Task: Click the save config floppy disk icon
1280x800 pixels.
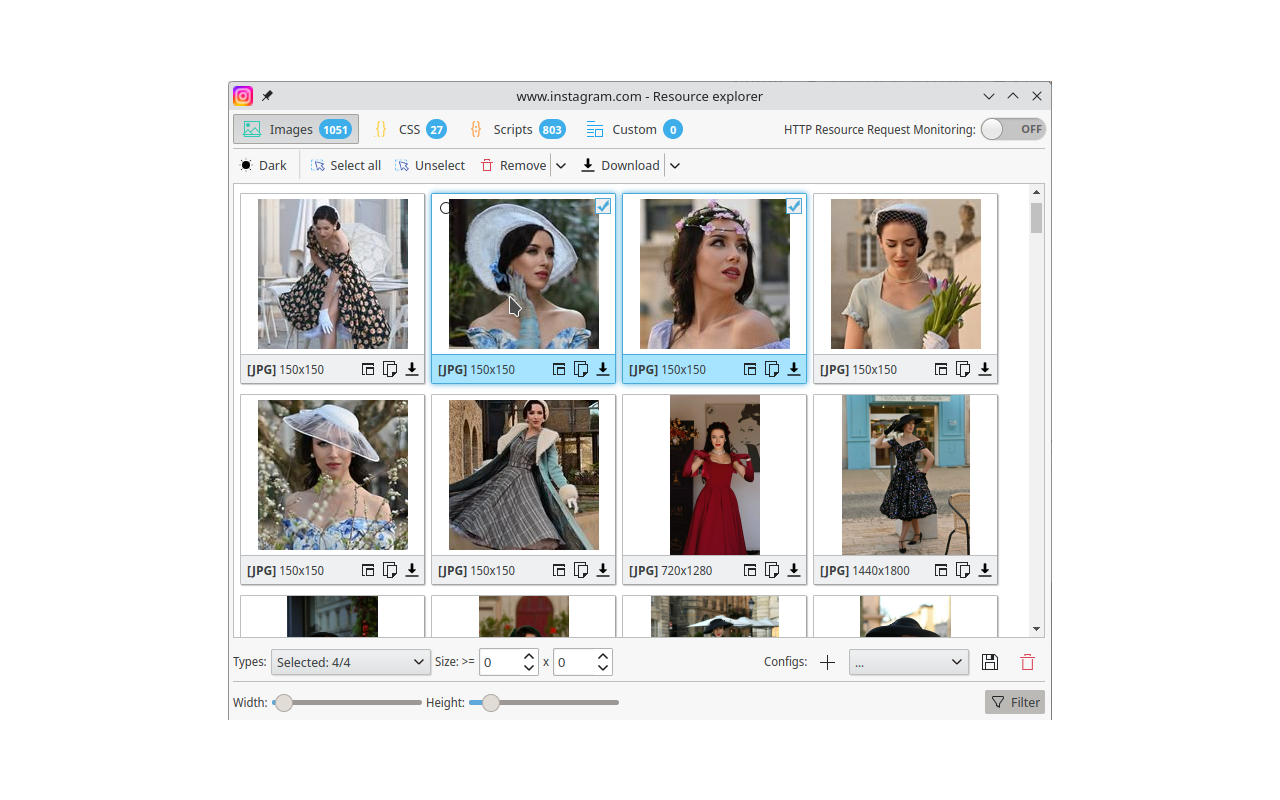Action: point(989,662)
